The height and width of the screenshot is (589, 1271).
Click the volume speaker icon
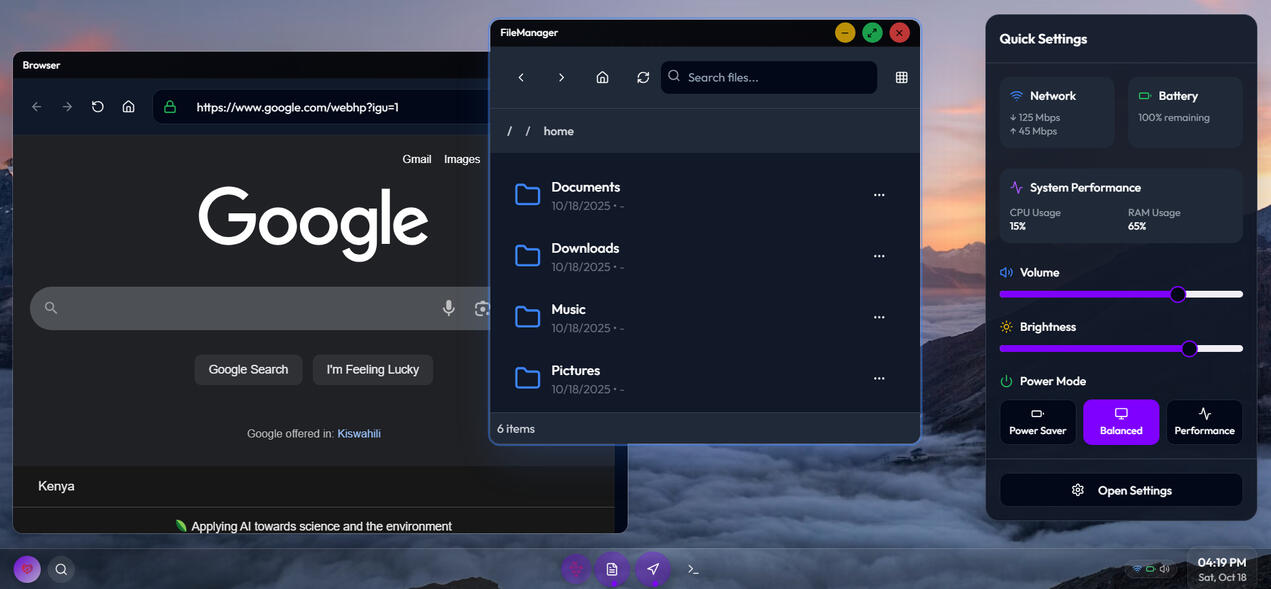pos(1006,272)
